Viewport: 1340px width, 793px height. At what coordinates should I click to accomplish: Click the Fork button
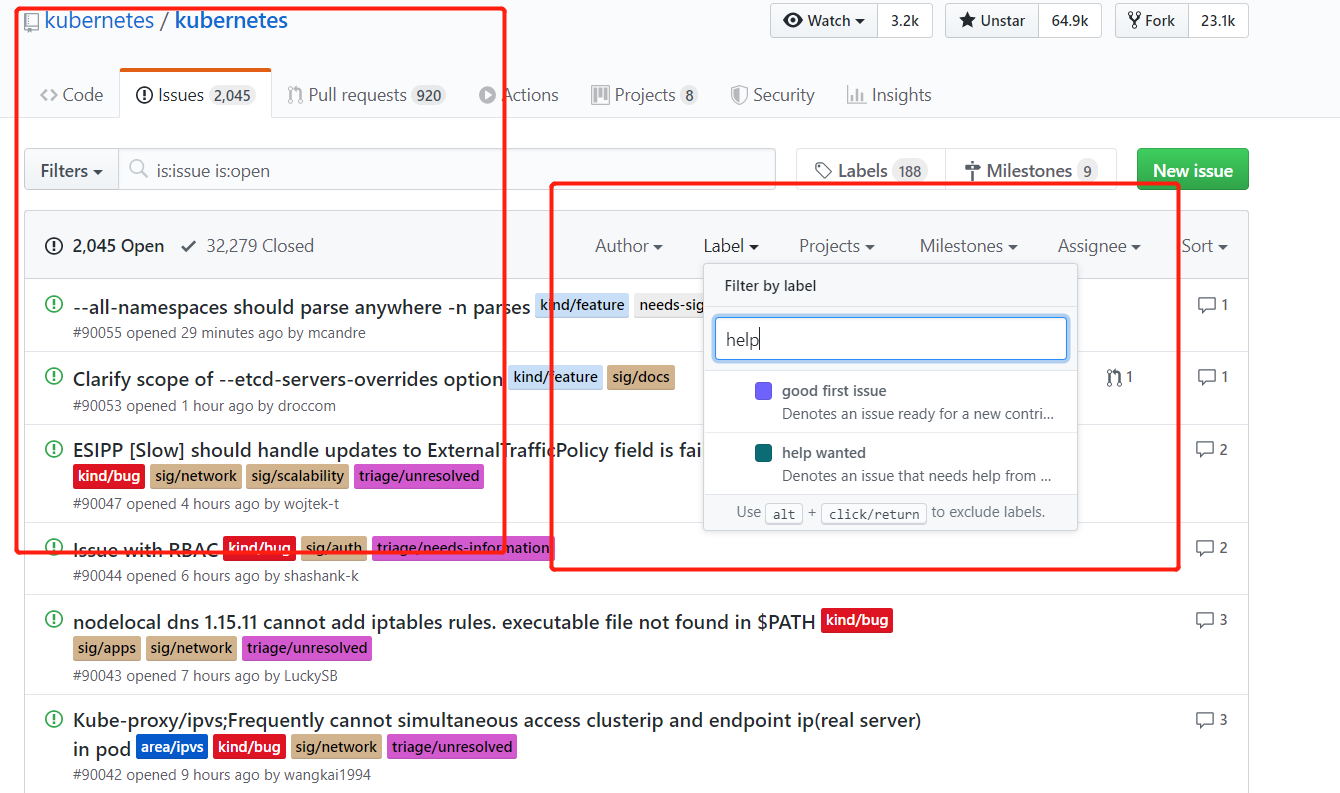click(1152, 21)
